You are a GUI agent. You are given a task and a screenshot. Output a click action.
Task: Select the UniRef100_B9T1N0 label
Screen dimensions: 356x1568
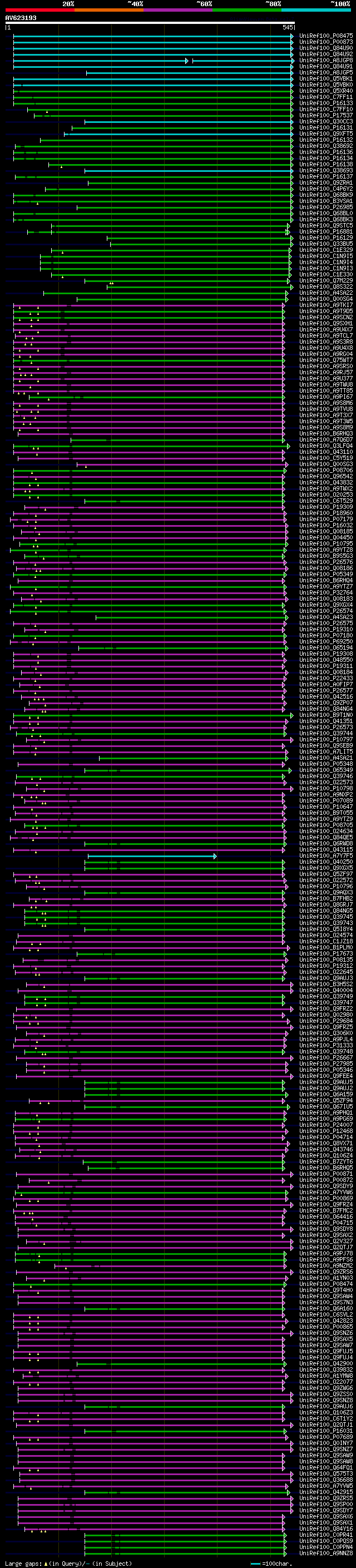(x=325, y=715)
